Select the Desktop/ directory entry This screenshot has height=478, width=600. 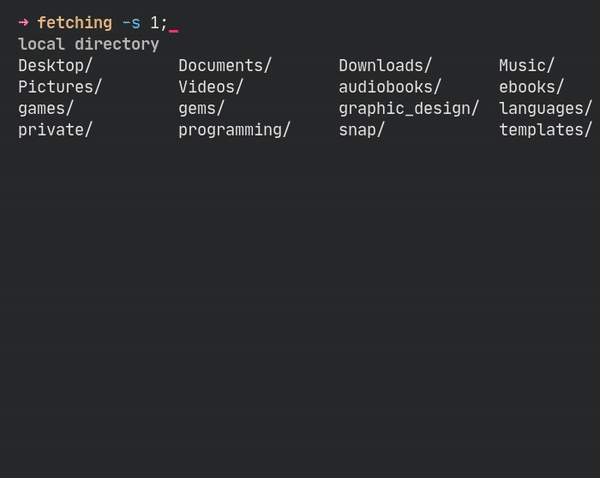tap(55, 66)
